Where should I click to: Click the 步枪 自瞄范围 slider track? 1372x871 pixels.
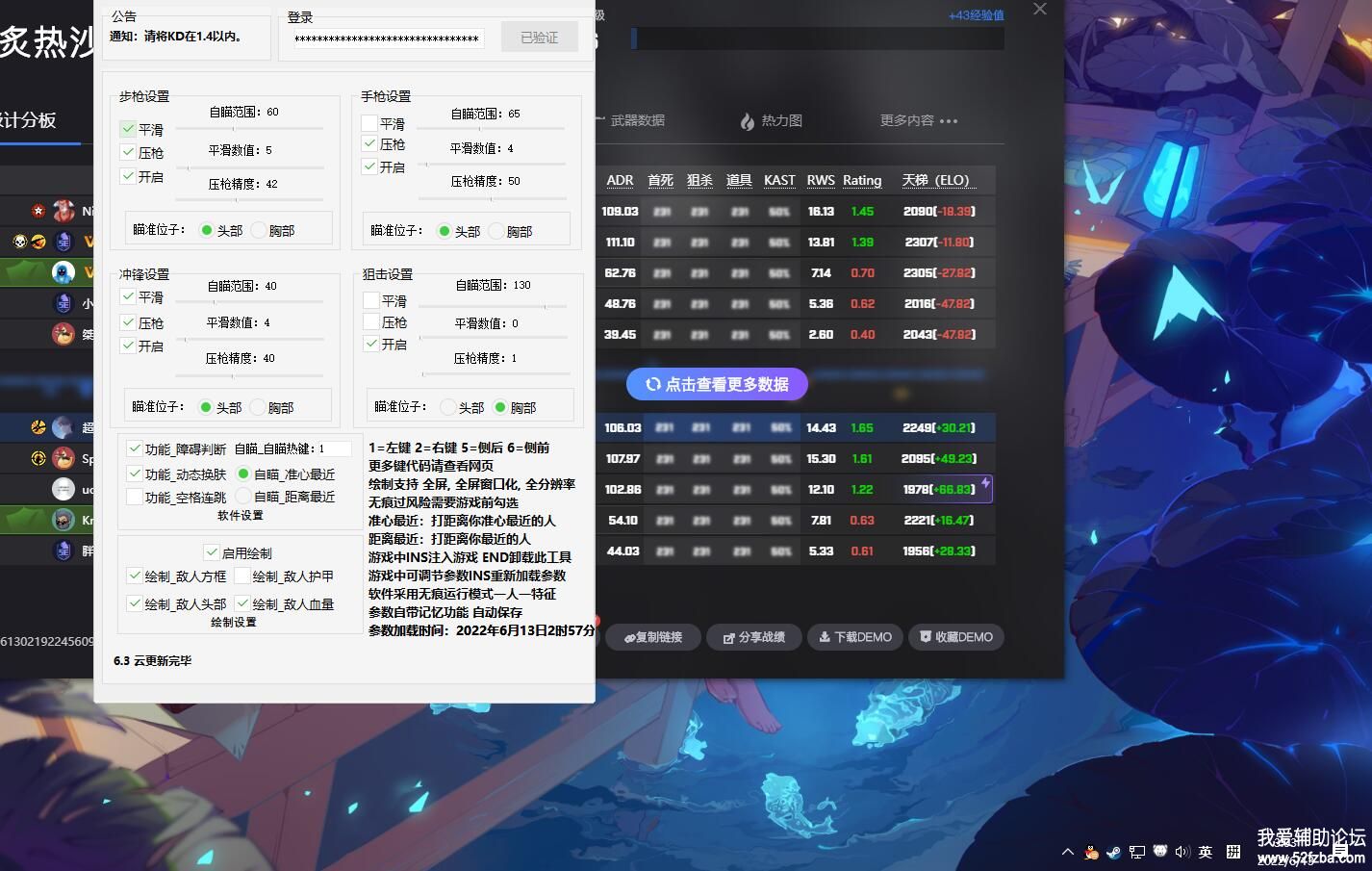pyautogui.click(x=249, y=128)
